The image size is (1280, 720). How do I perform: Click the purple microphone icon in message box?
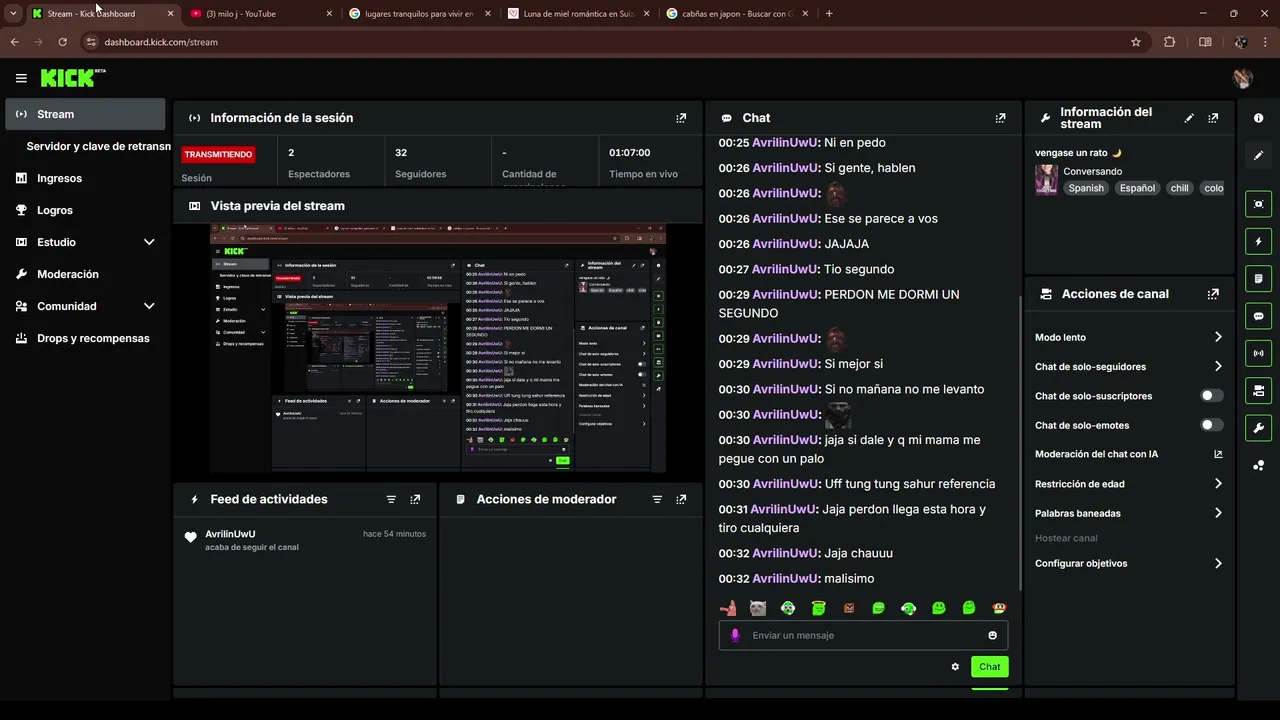(x=736, y=635)
